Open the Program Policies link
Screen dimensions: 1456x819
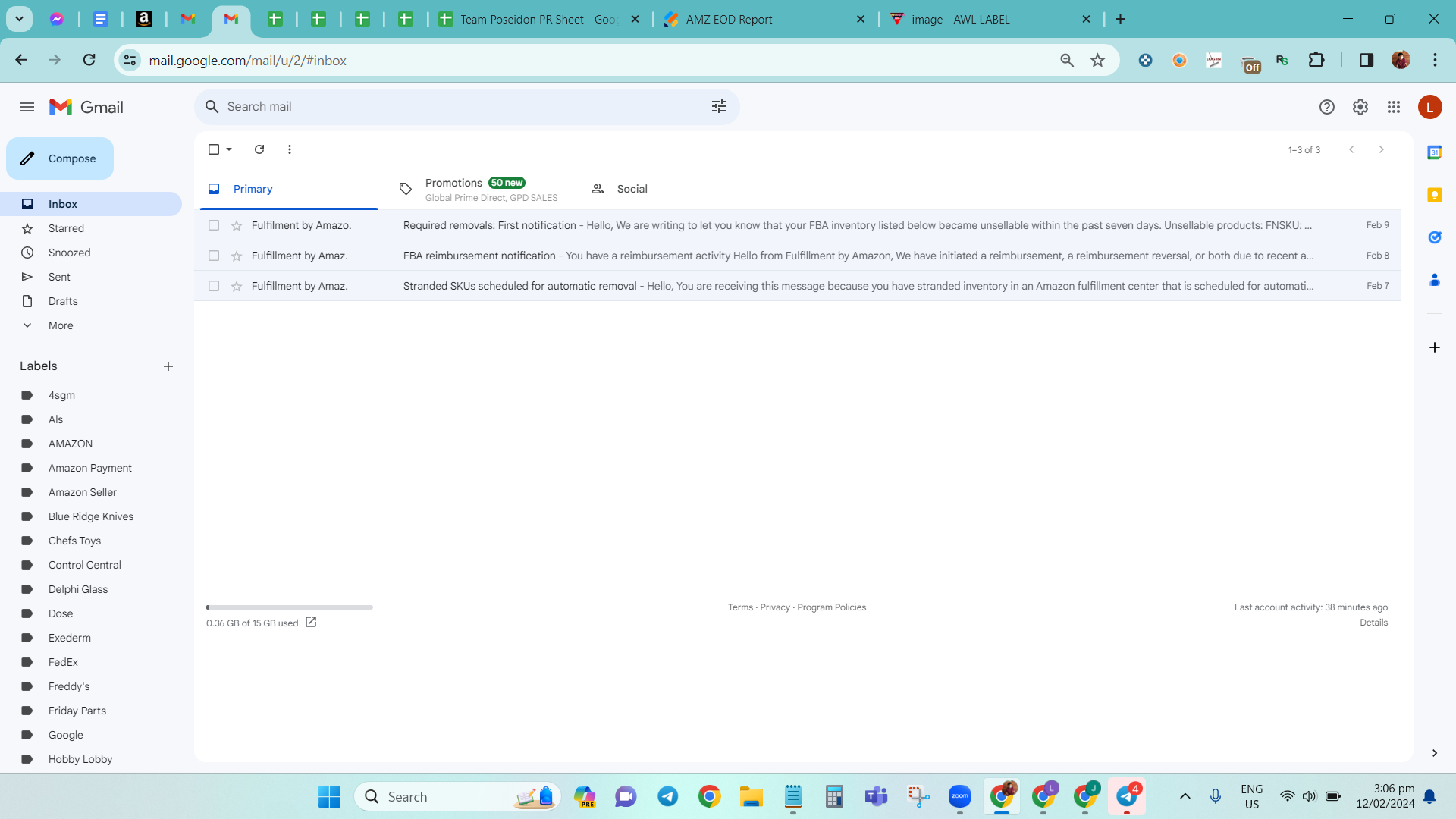tap(831, 607)
